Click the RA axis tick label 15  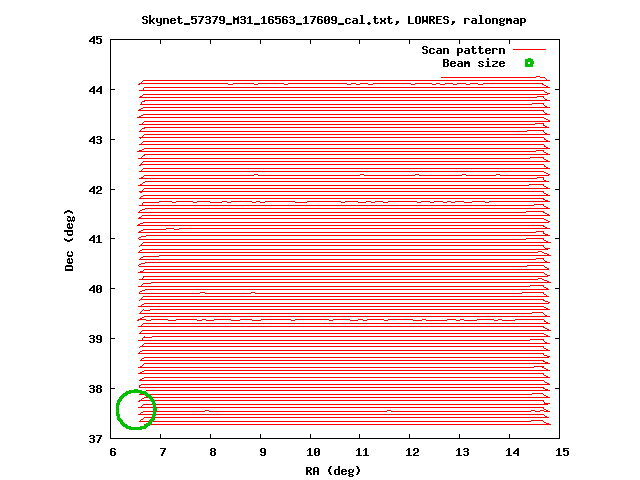[x=562, y=452]
